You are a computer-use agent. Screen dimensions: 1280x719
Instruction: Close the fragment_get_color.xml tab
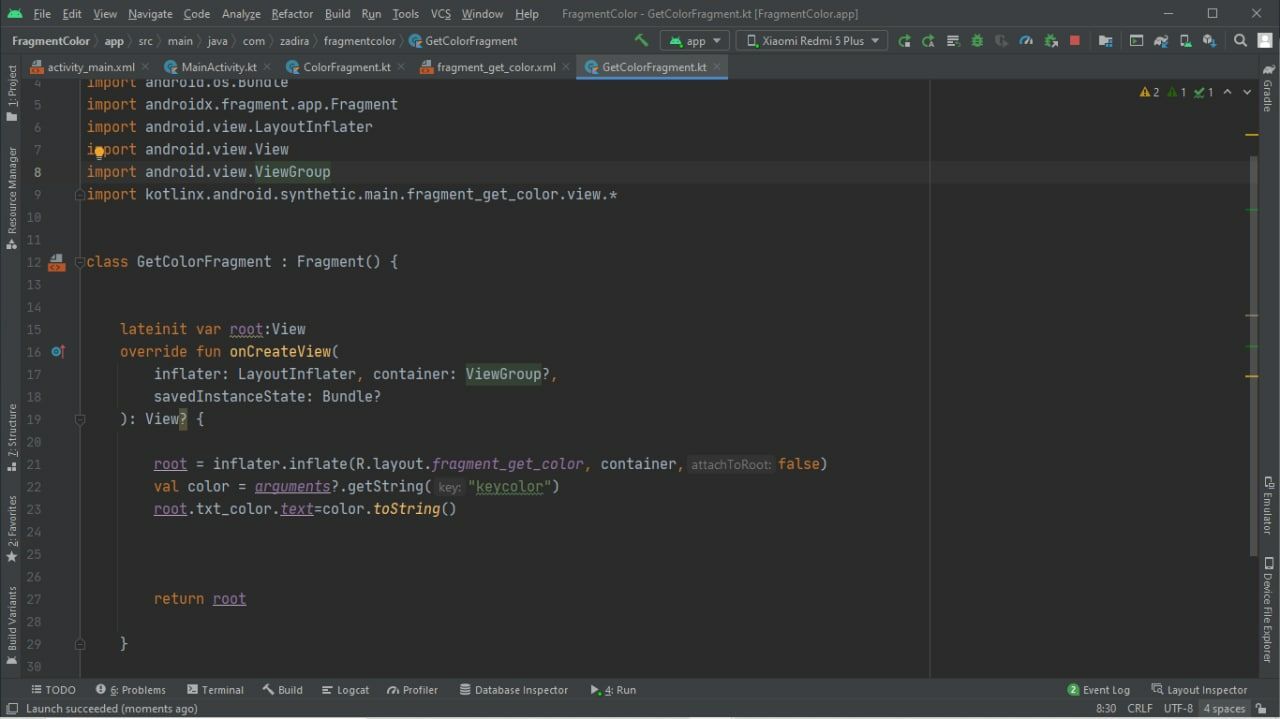pyautogui.click(x=565, y=67)
